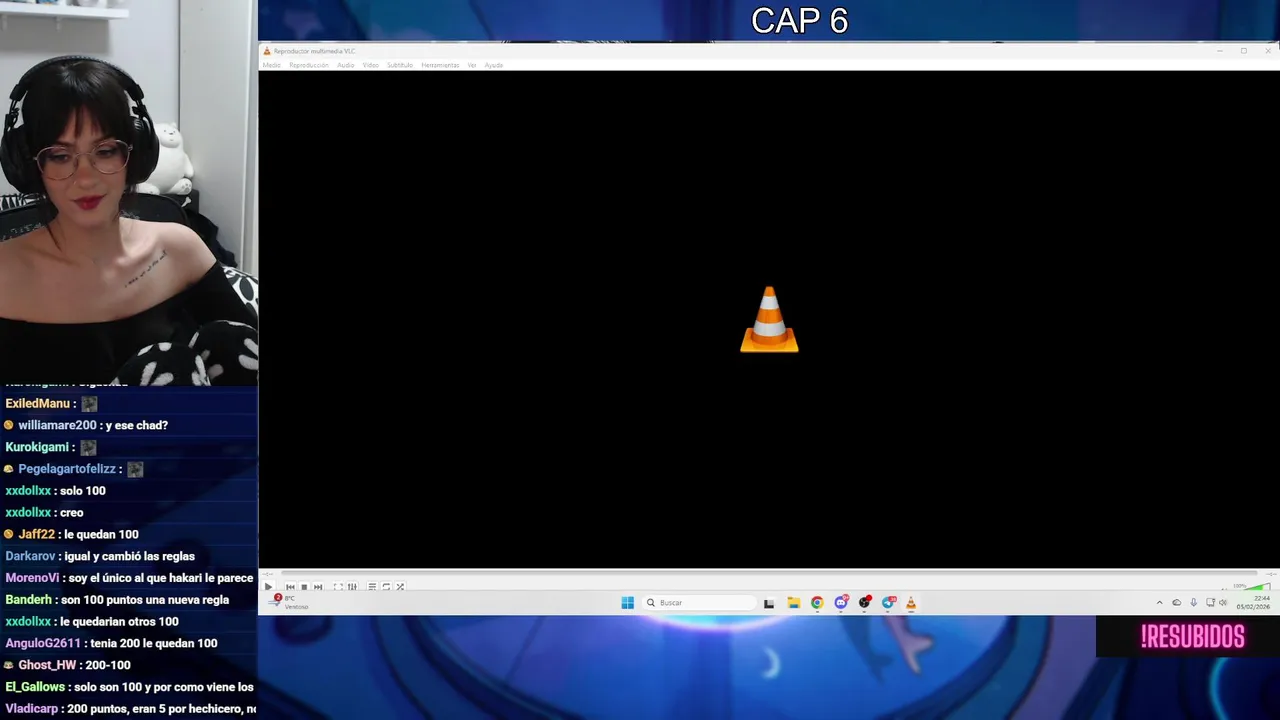Image resolution: width=1280 pixels, height=720 pixels.
Task: Click username AnguloG2611 in chat
Action: click(43, 643)
